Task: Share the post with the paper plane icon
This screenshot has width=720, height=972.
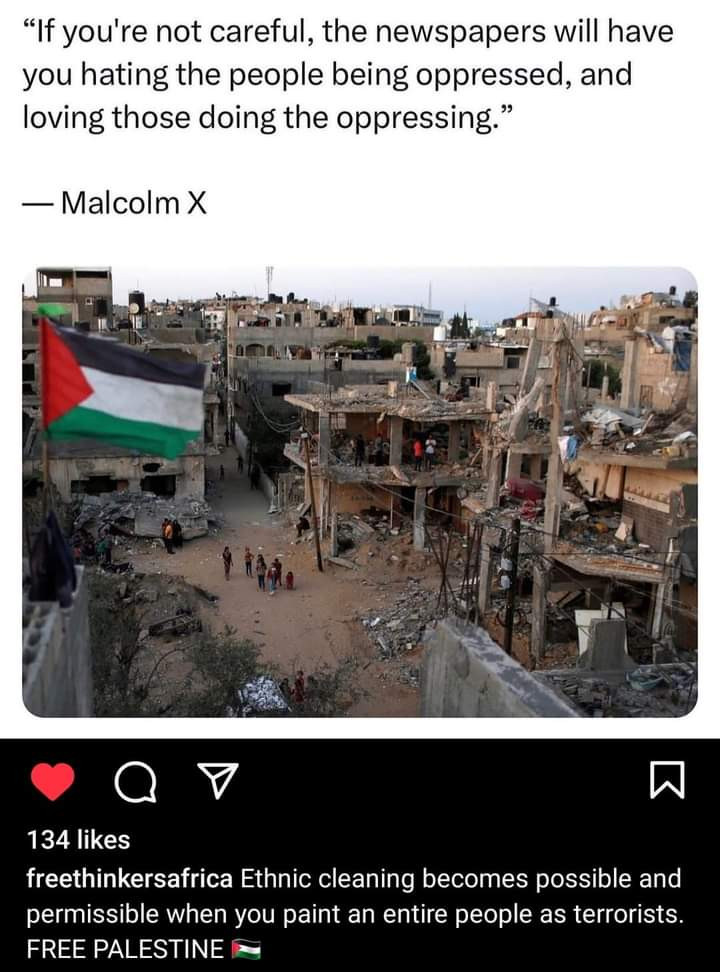Action: [217, 780]
